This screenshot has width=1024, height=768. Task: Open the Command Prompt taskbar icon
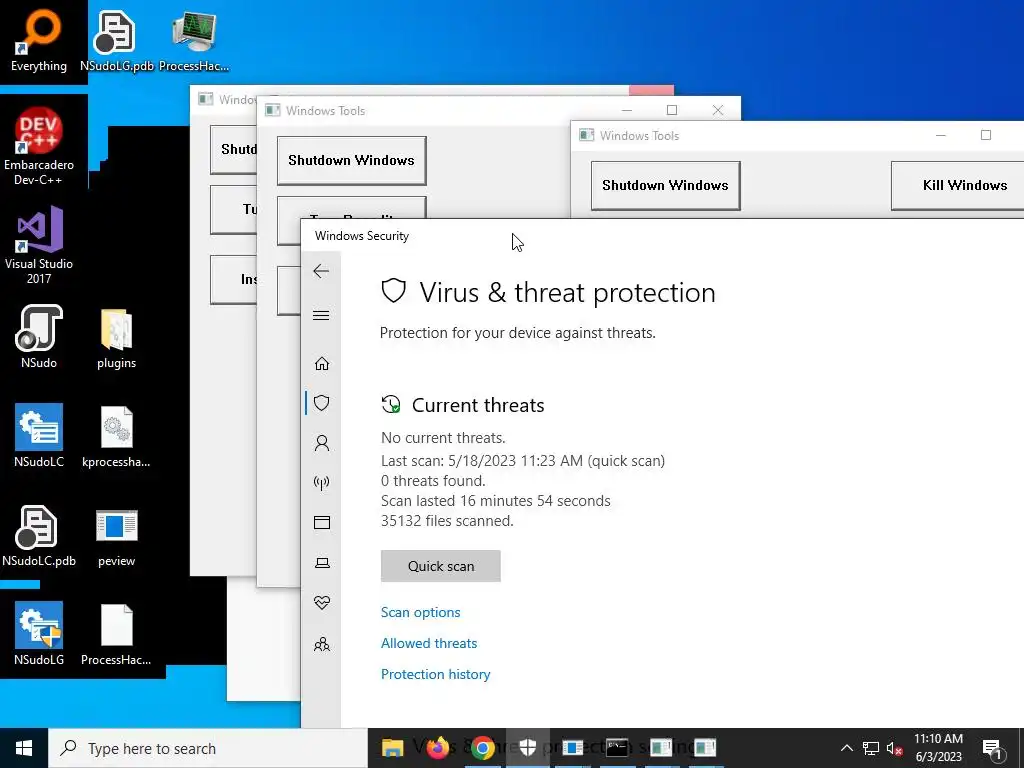click(616, 748)
